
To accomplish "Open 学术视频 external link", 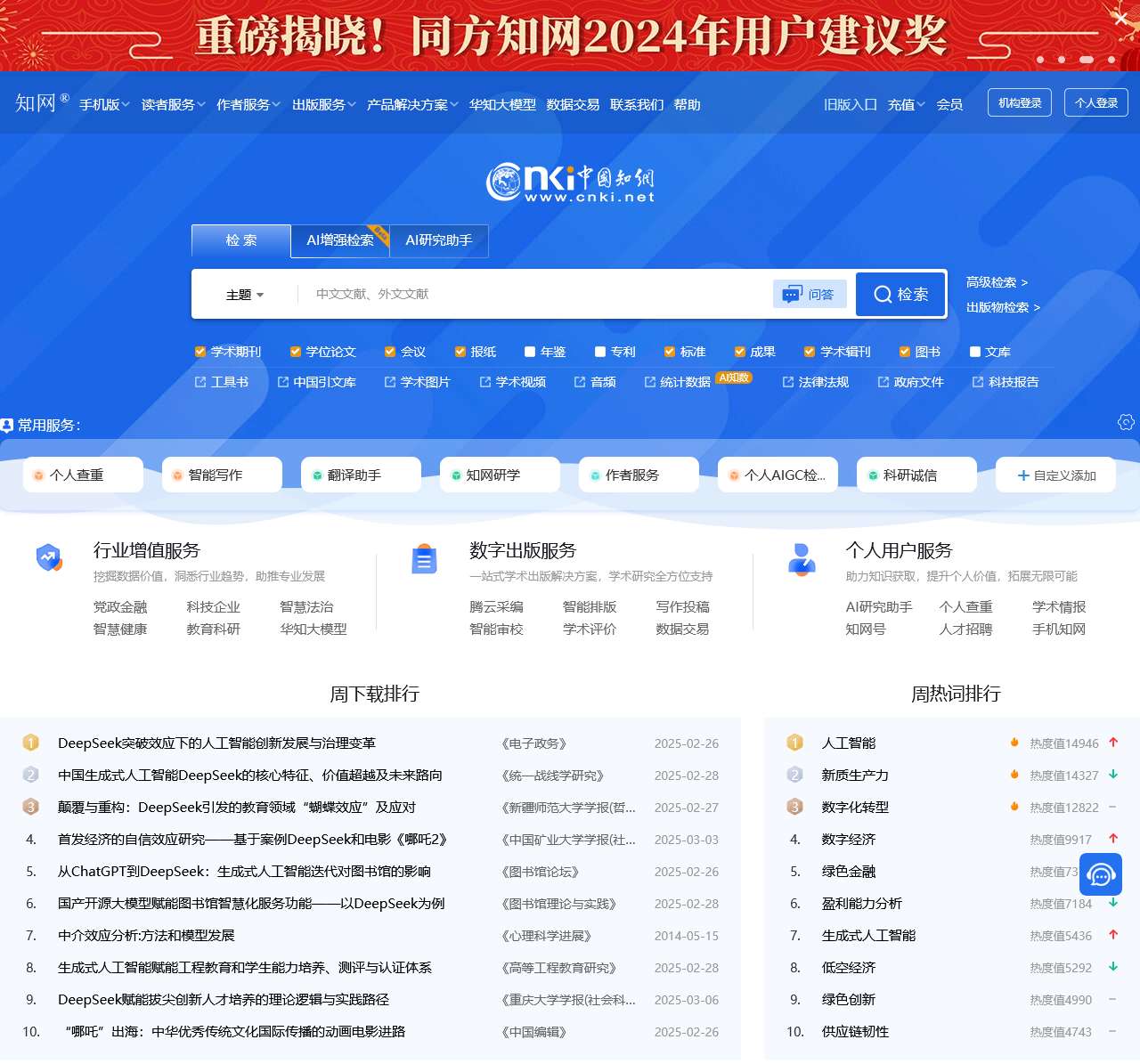I will [512, 382].
